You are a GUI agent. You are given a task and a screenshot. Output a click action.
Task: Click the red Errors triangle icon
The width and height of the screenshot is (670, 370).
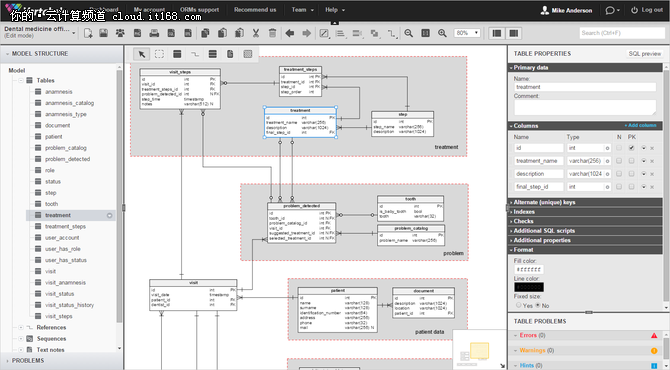tap(654, 335)
